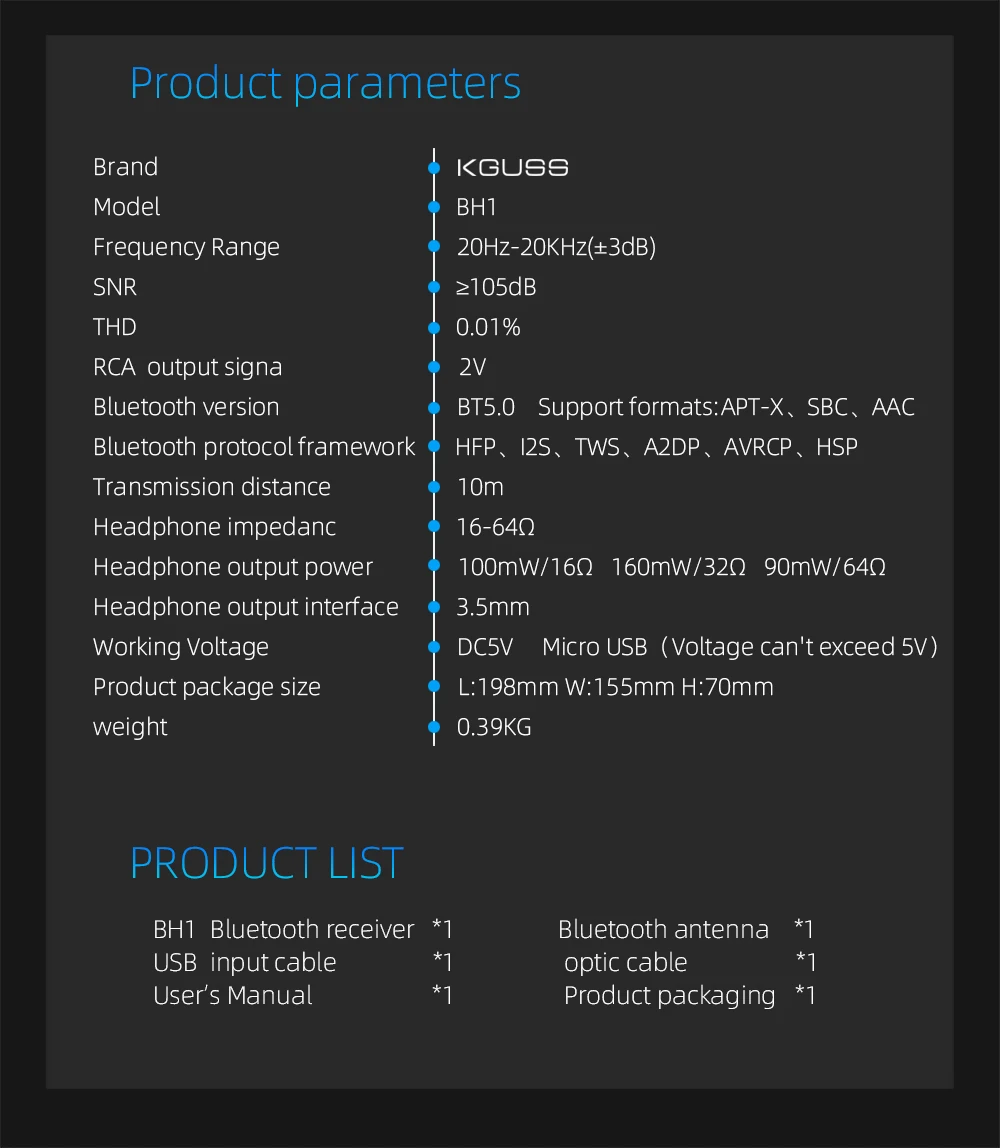
Task: Click the blue dot next to 10m distance
Action: point(434,487)
